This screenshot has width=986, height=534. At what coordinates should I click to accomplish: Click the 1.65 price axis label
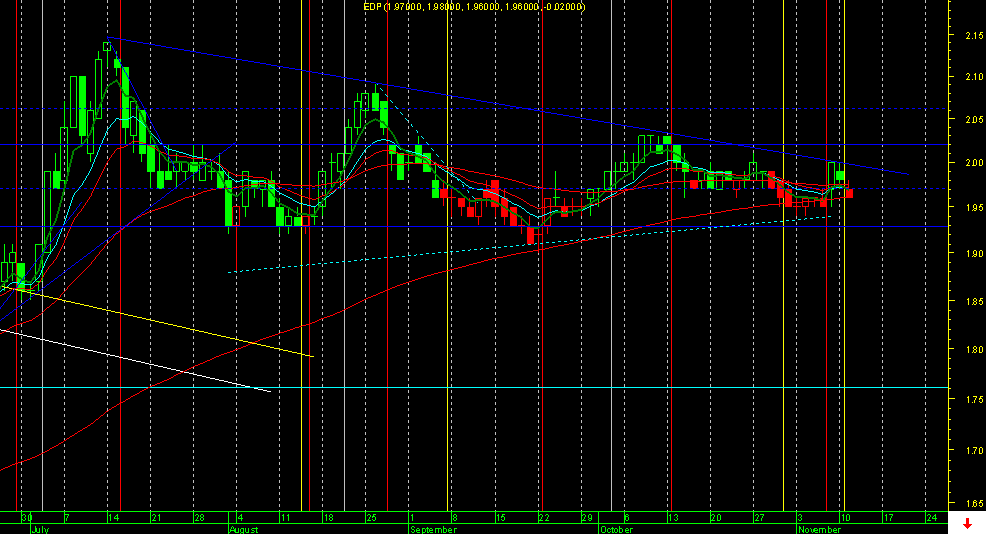[x=974, y=504]
